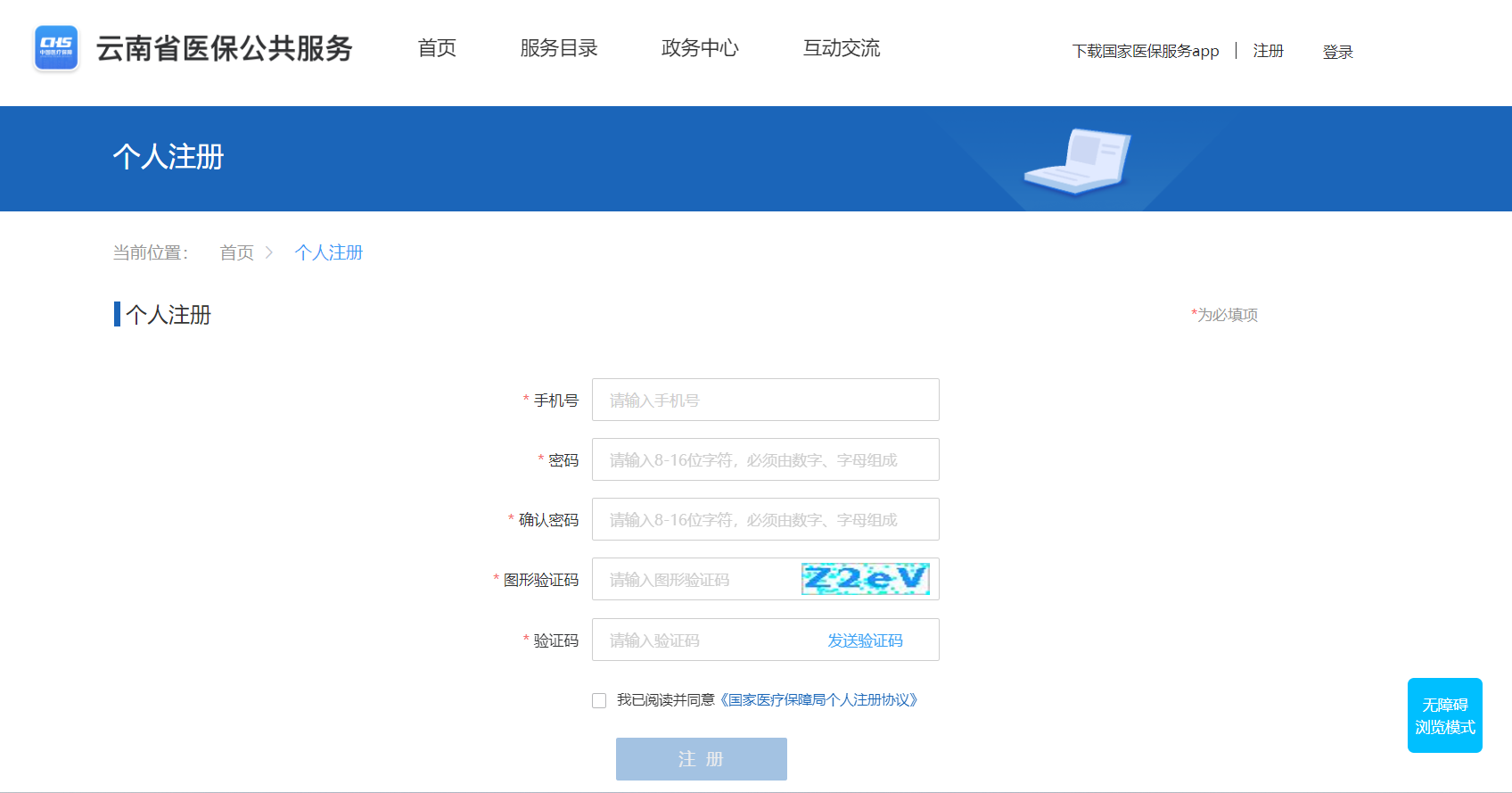Go to 政务中心 in the navigation
This screenshot has width=1512, height=793.
(700, 48)
